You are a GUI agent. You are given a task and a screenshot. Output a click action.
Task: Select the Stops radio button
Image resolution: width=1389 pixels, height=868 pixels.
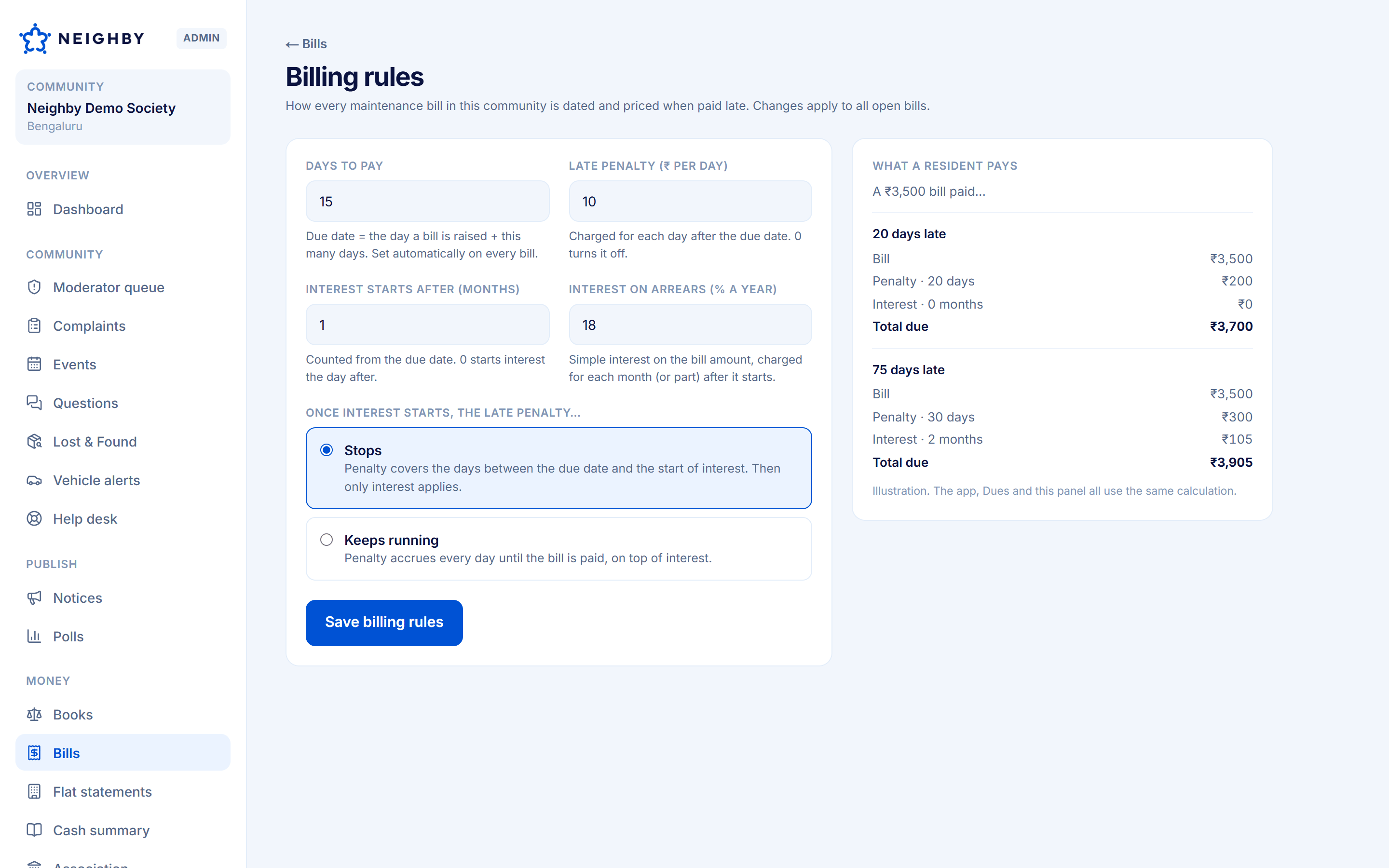tap(327, 450)
